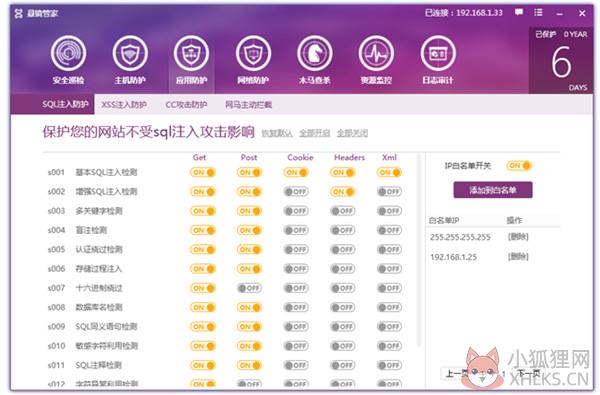
Task: Click the Headers column header
Action: pos(349,157)
